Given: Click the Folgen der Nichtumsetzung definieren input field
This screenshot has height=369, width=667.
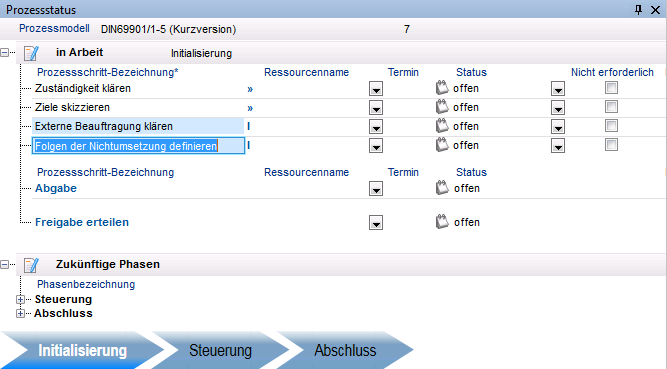Looking at the screenshot, I should (x=138, y=146).
